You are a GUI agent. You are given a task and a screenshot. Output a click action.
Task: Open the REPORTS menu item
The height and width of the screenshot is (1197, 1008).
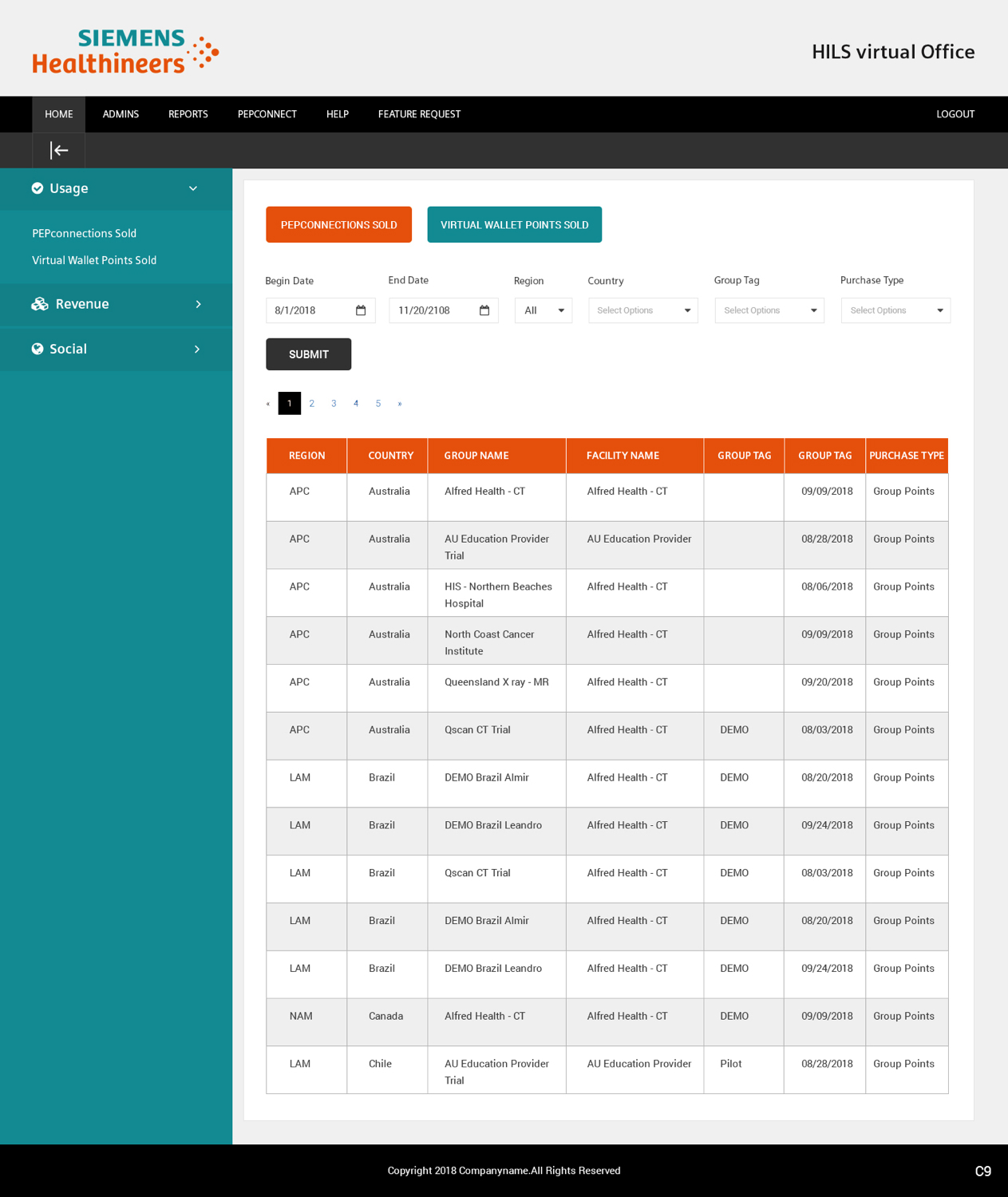tap(188, 114)
